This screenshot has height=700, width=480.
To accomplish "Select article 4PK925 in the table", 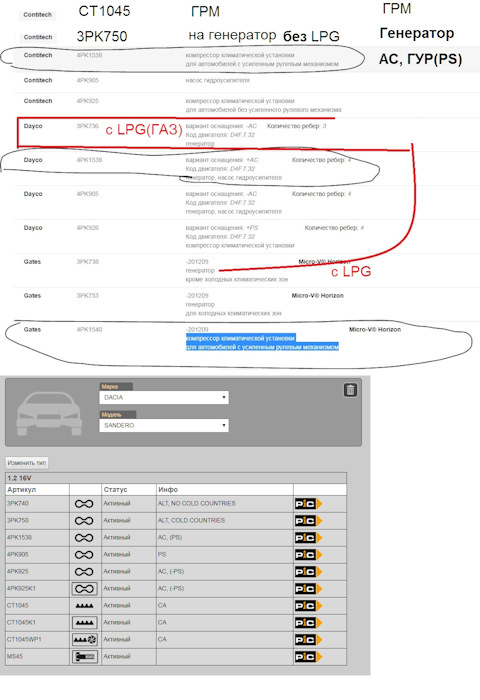I will [x=17, y=571].
